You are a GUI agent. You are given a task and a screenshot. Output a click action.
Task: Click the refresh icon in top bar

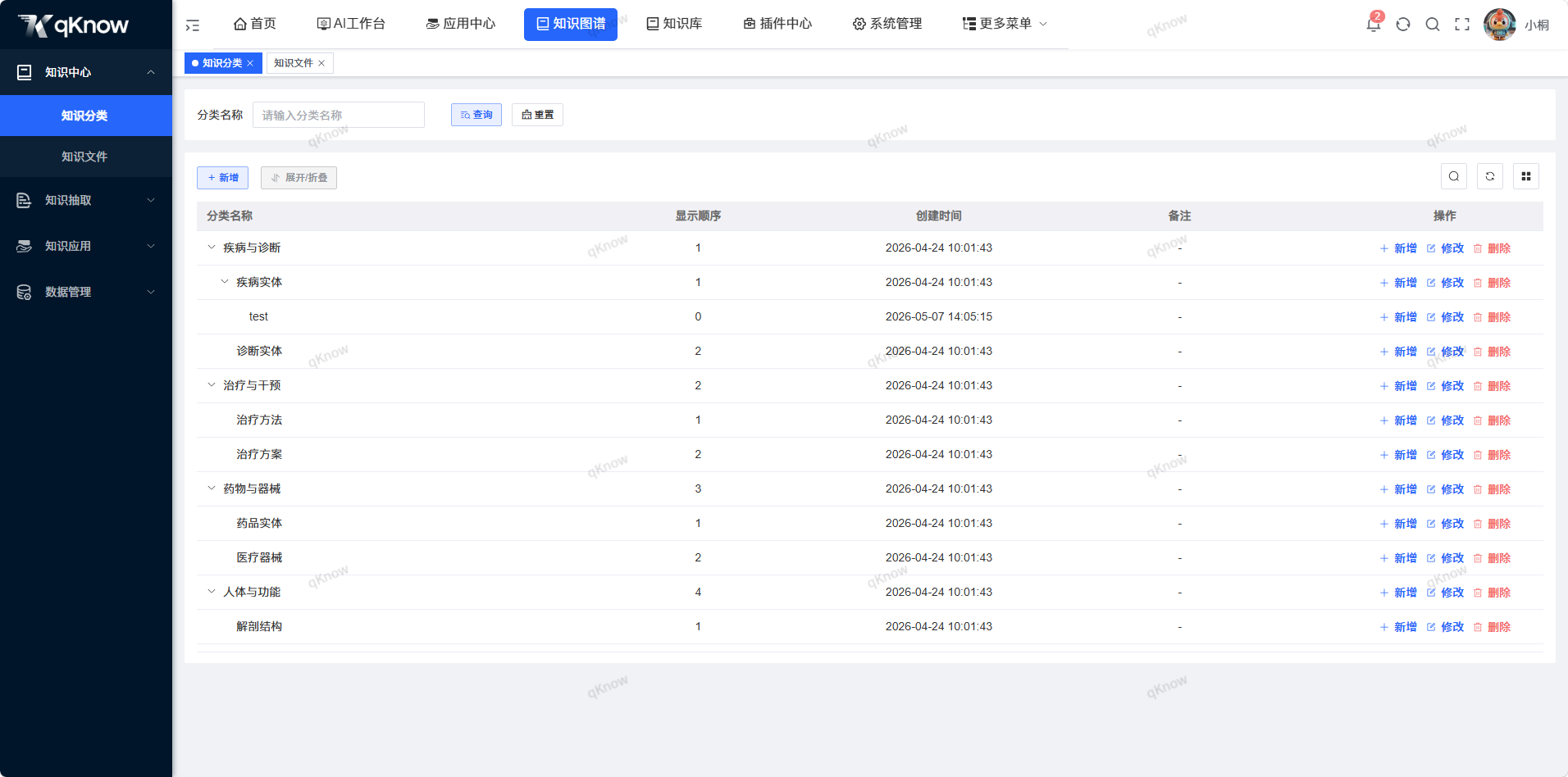[1403, 25]
